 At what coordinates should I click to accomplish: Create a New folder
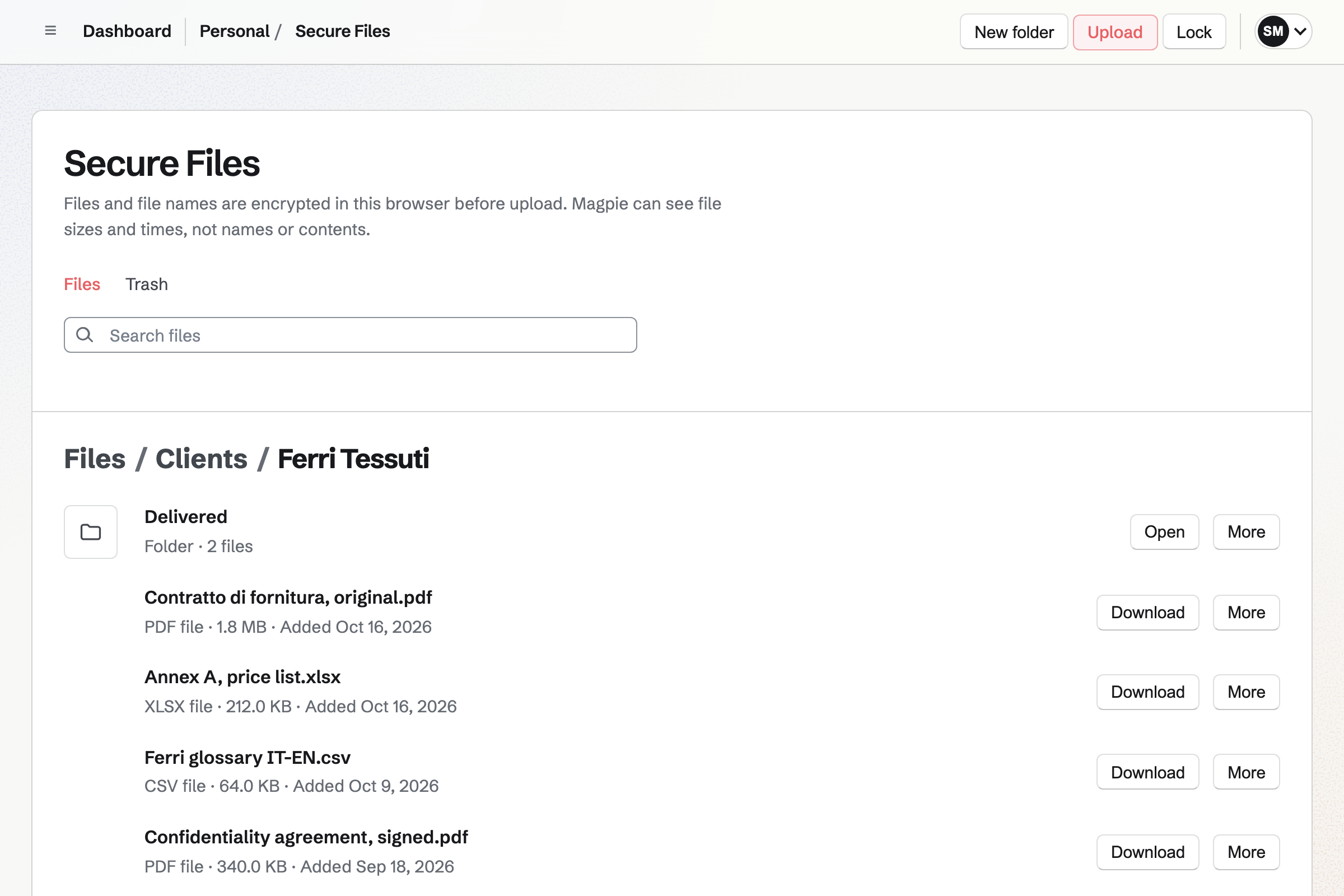coord(1014,32)
